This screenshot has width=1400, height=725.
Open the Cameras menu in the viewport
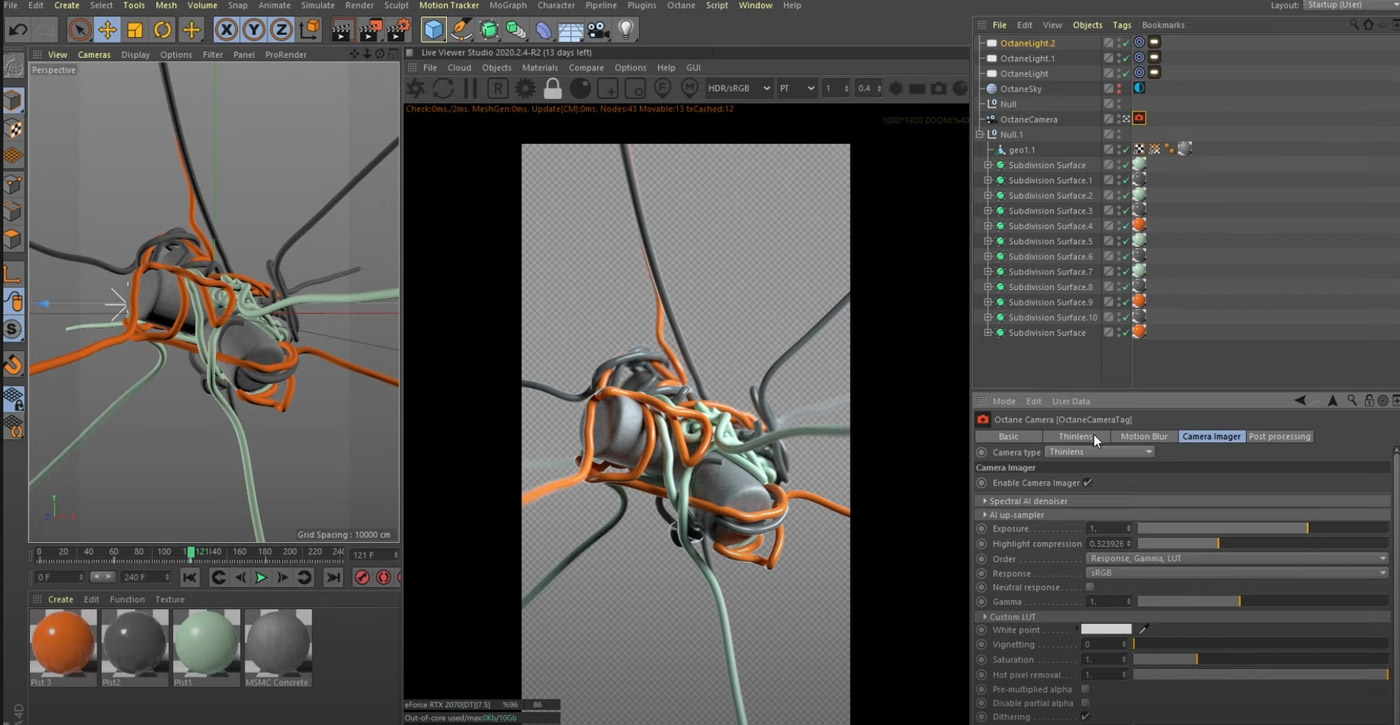[94, 55]
